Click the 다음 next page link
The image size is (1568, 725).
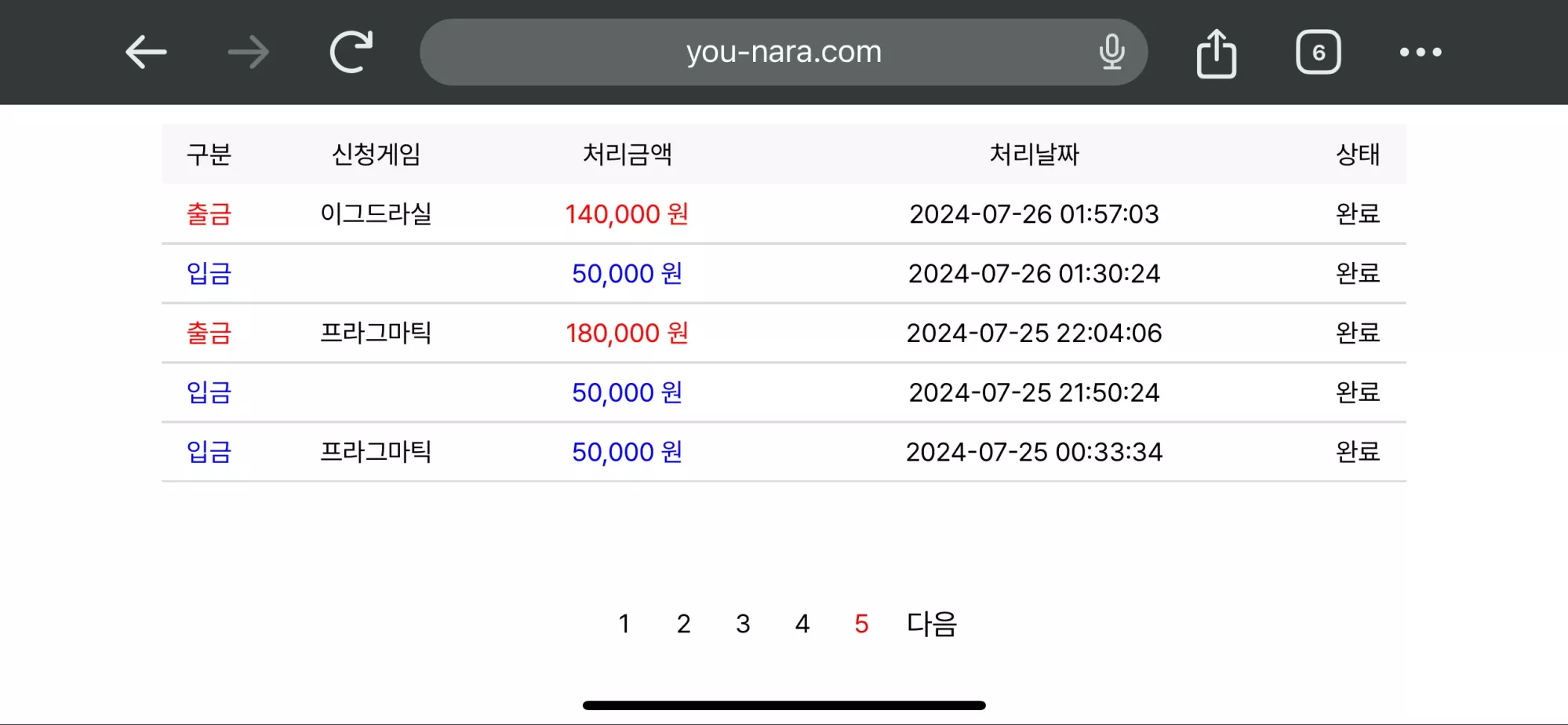point(932,624)
